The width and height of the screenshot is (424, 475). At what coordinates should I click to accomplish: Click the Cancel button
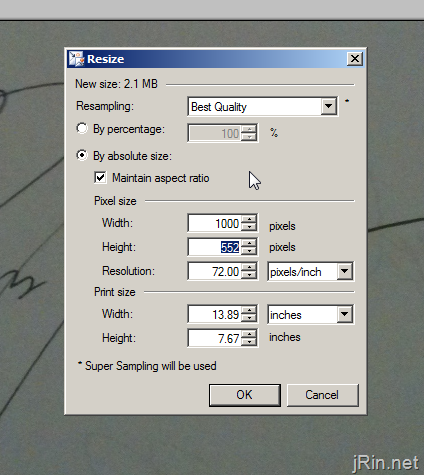[x=322, y=395]
